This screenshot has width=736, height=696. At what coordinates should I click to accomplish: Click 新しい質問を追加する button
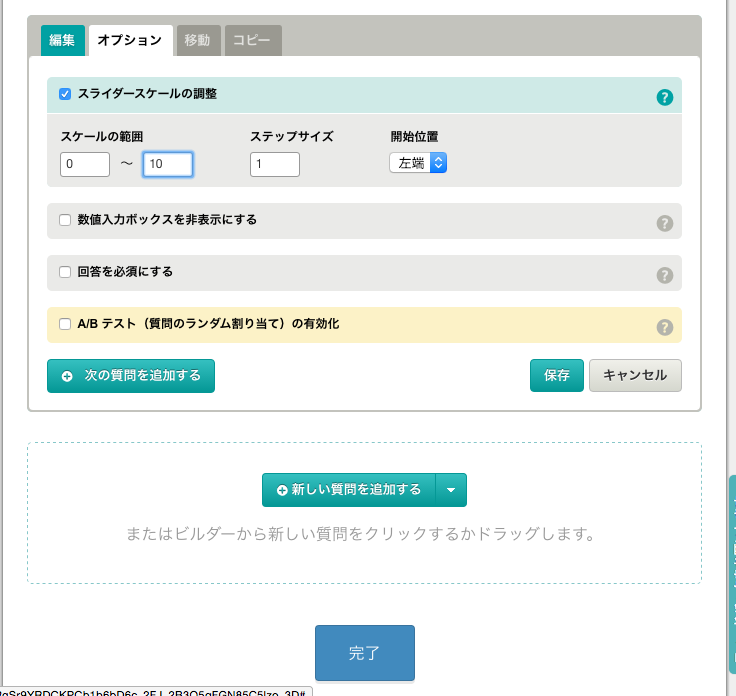(x=349, y=490)
